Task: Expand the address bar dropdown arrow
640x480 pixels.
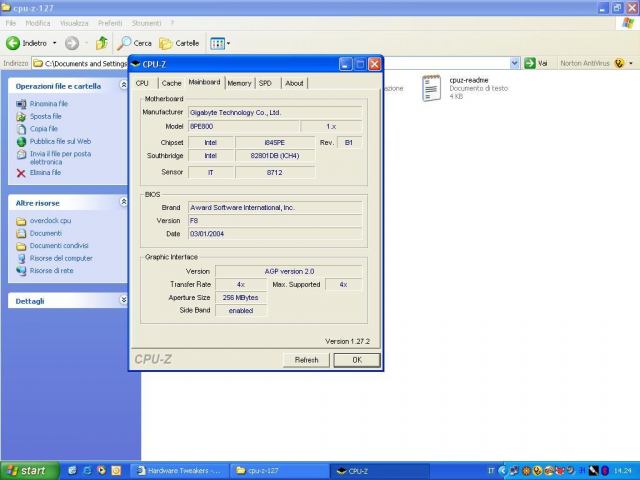Action: pyautogui.click(x=515, y=63)
